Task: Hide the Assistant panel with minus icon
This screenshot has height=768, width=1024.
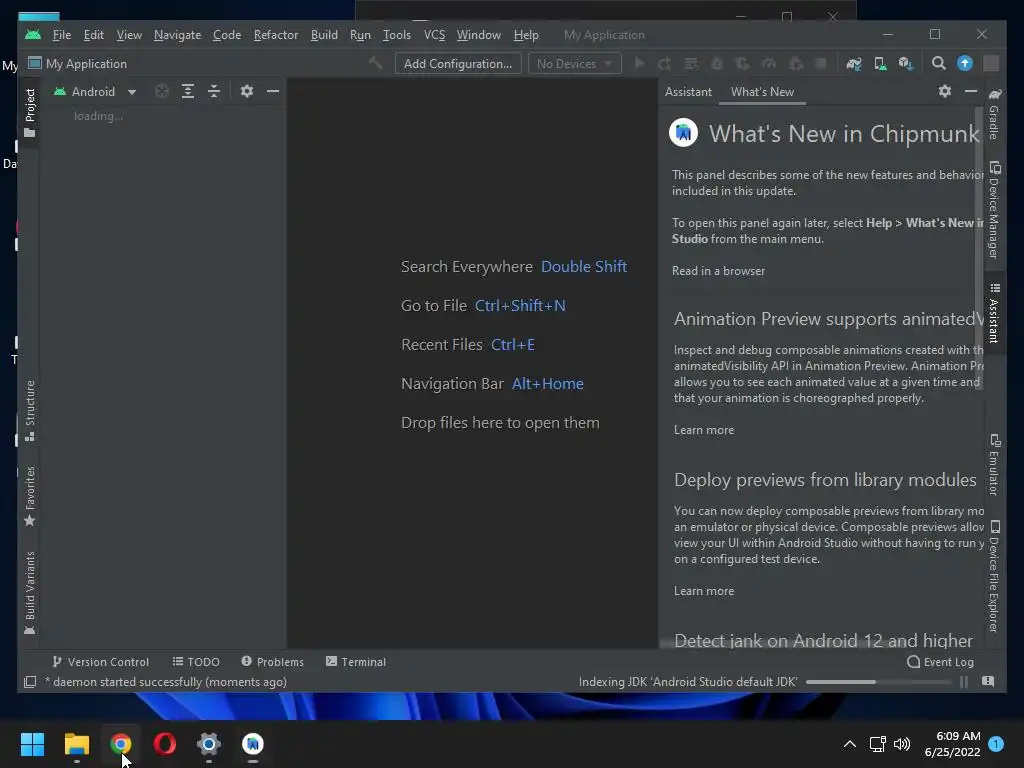Action: (x=971, y=91)
